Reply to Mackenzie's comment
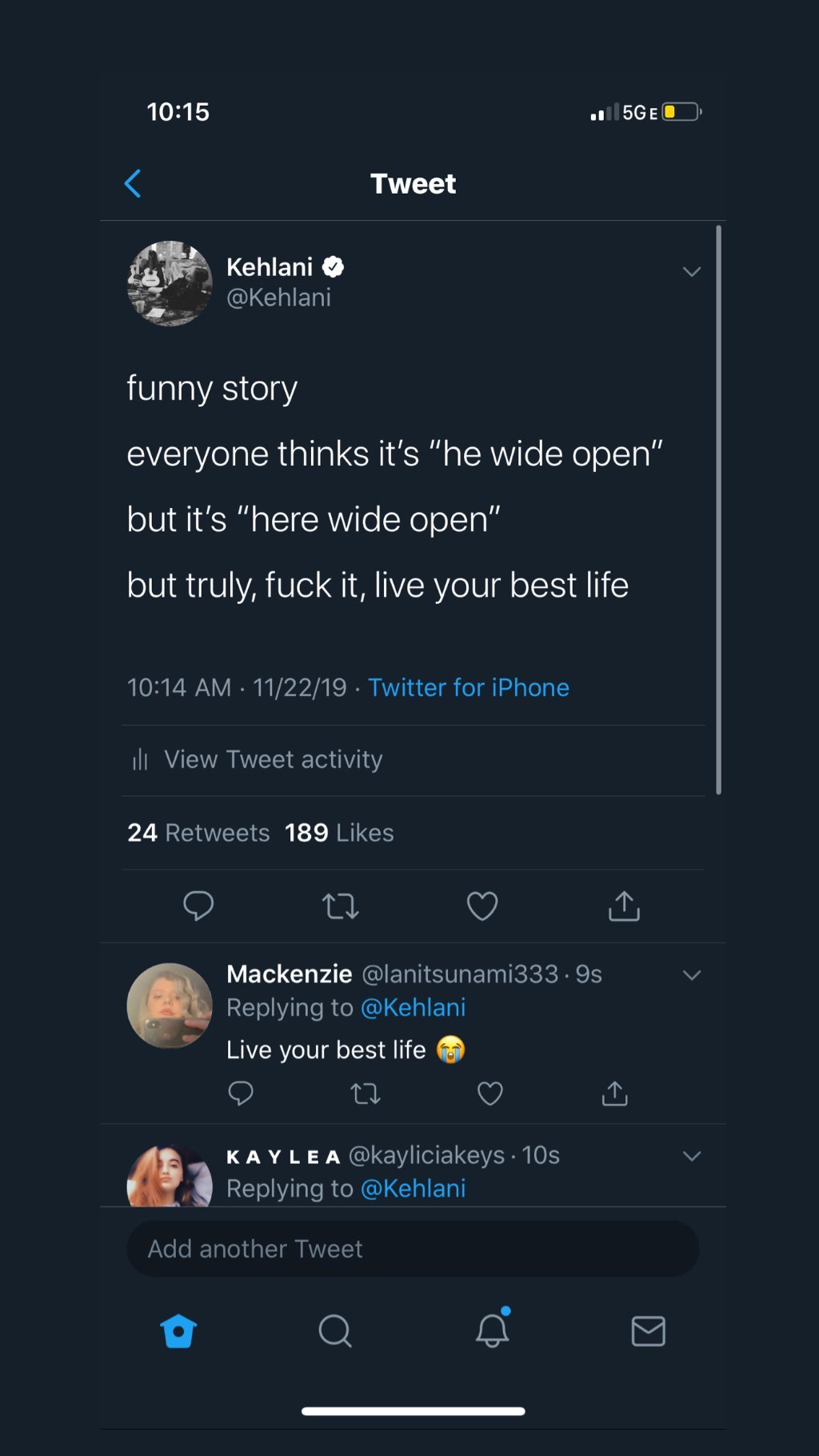This screenshot has width=819, height=1456. (x=241, y=1093)
